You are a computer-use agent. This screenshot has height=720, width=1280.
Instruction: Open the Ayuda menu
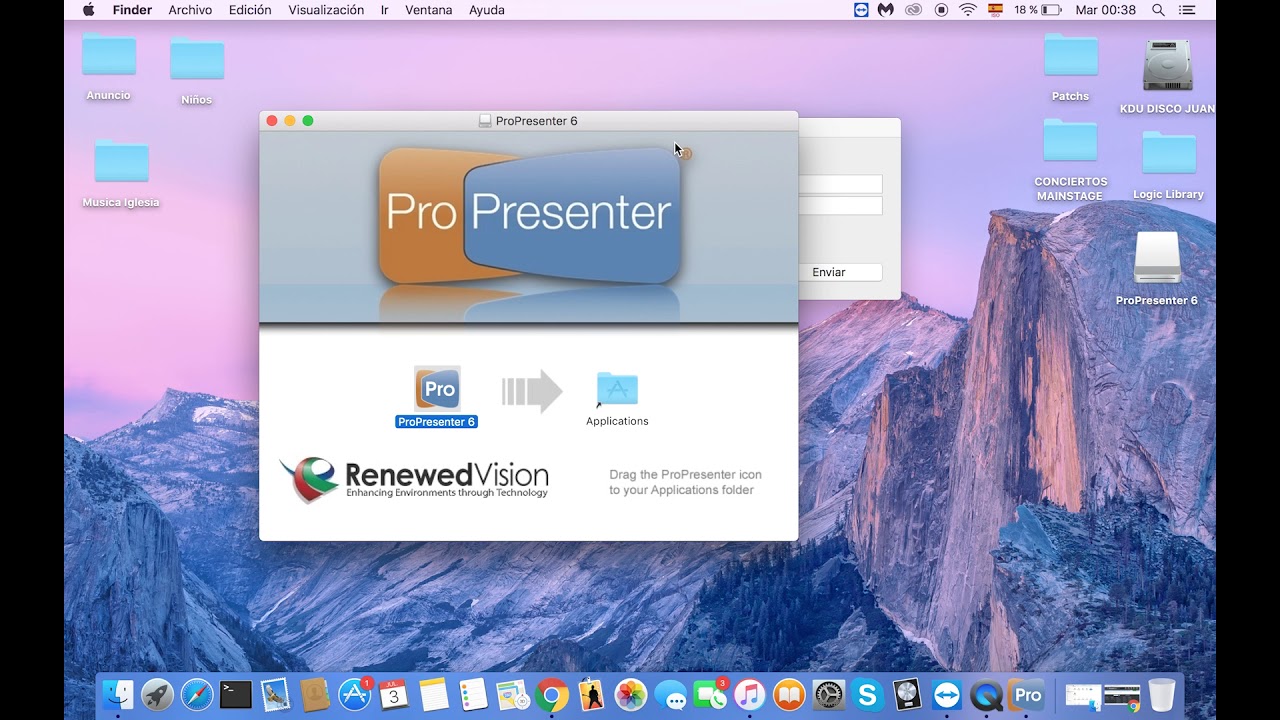tap(487, 10)
